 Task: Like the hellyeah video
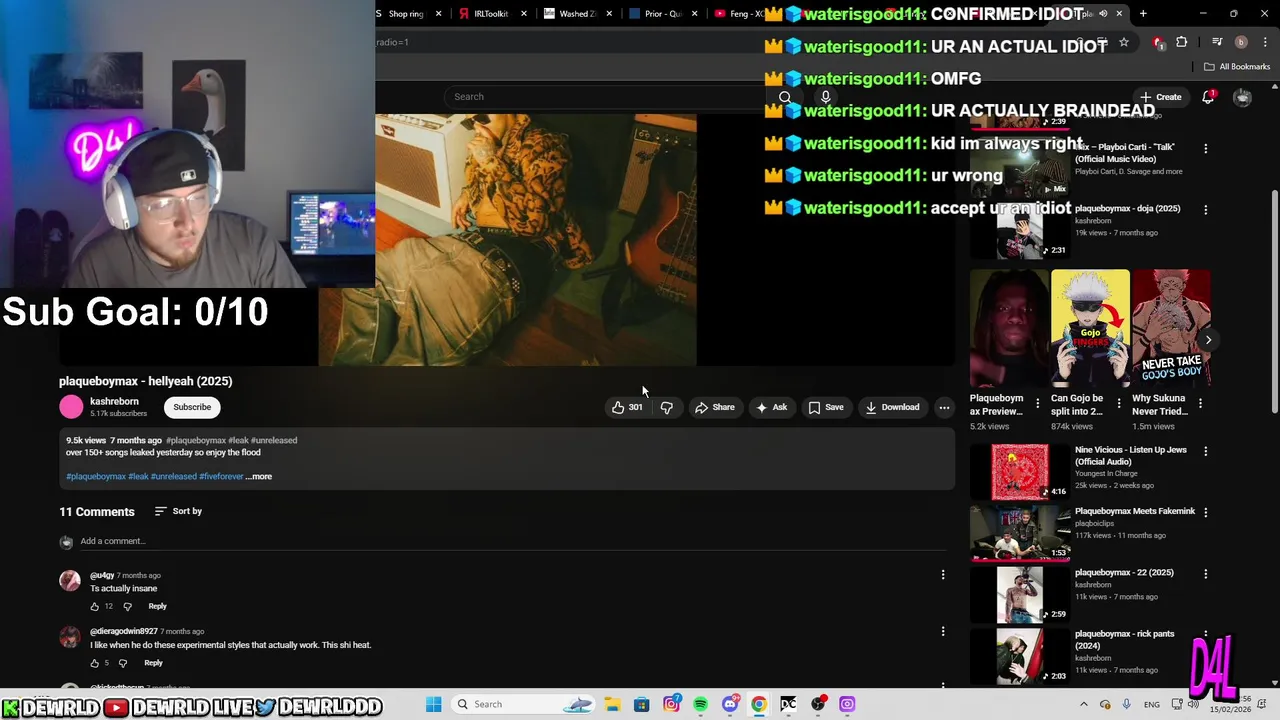(x=627, y=407)
